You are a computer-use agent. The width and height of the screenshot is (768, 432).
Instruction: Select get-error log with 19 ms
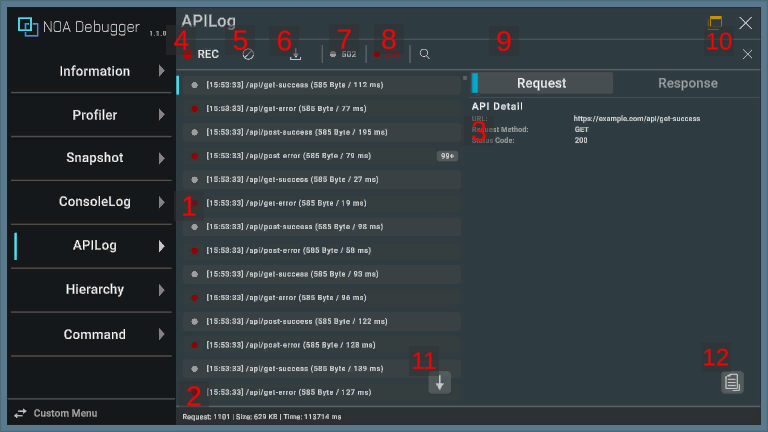322,203
